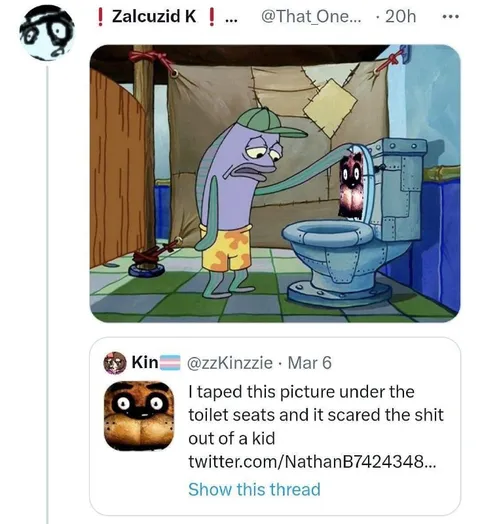
Task: Open the @That_One... handle link
Action: (311, 16)
